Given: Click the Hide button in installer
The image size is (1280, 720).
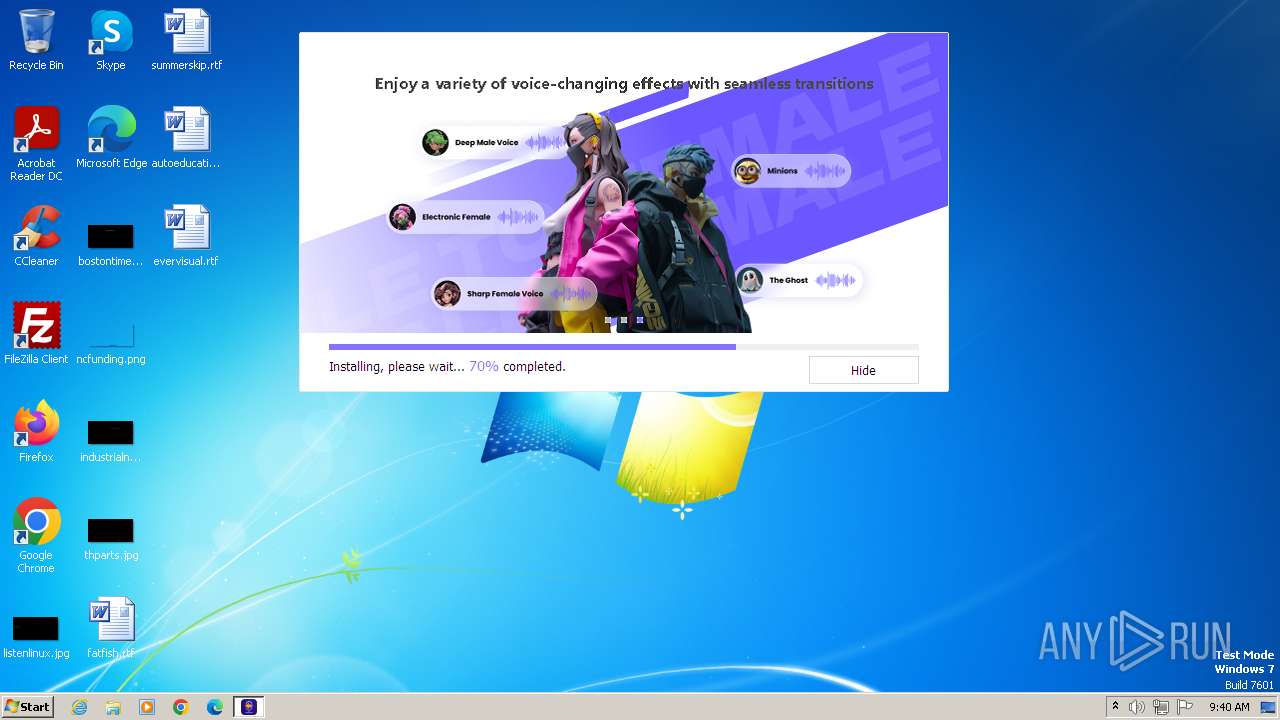Looking at the screenshot, I should (x=863, y=370).
